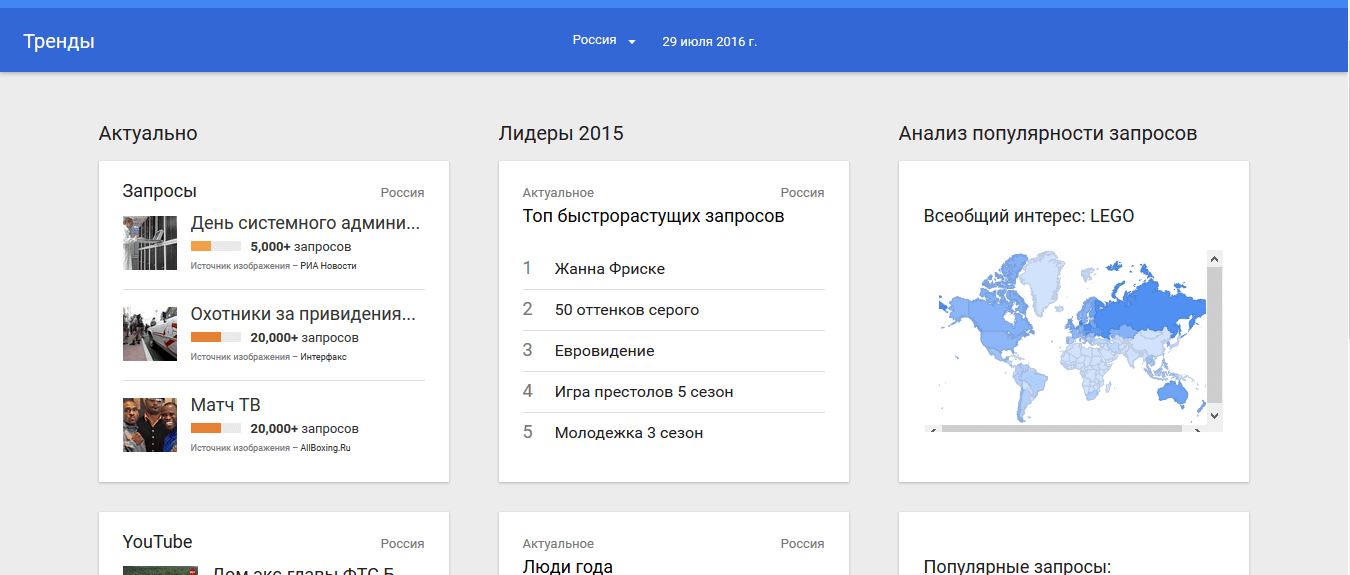
Task: Open the Охотники за привидения... query
Action: 303,314
